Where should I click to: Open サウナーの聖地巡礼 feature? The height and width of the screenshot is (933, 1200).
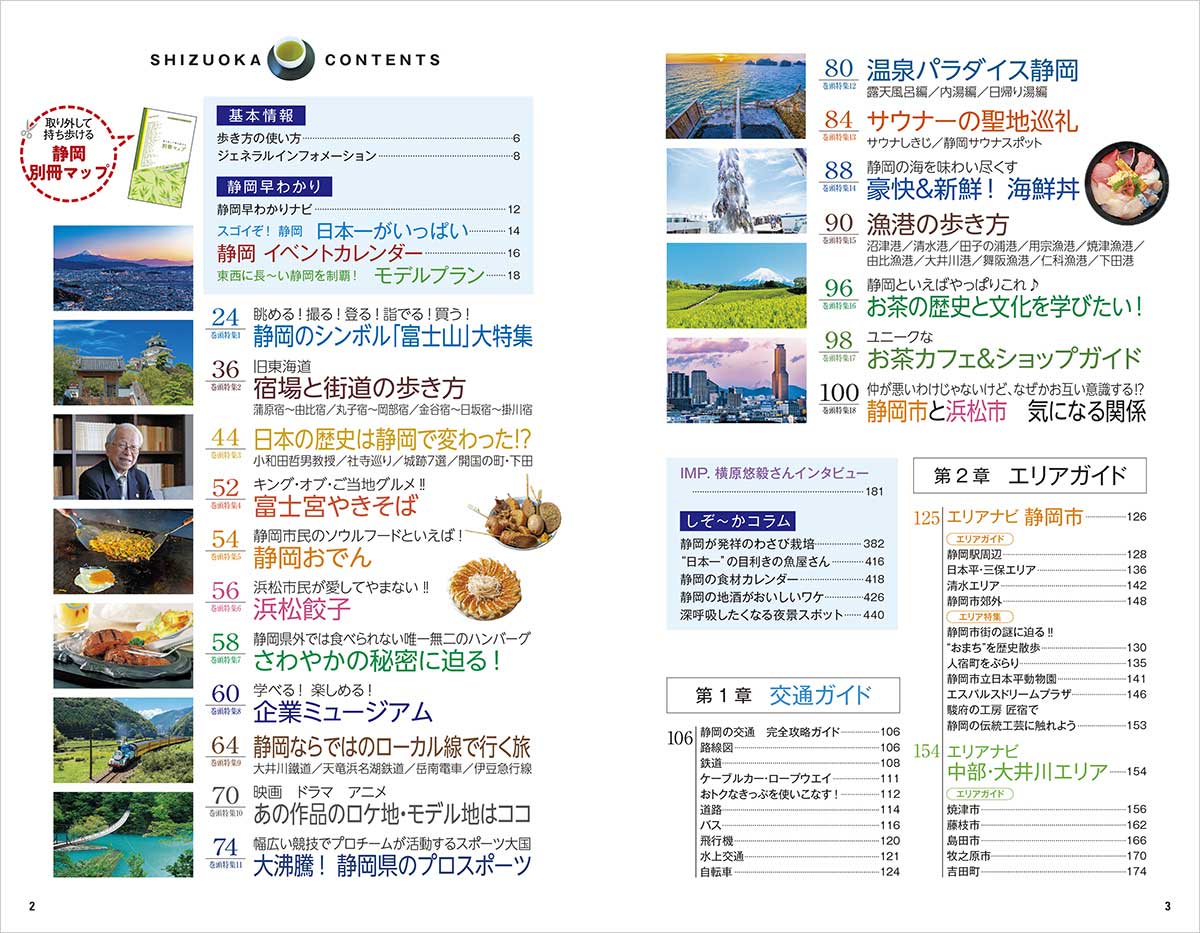point(972,121)
